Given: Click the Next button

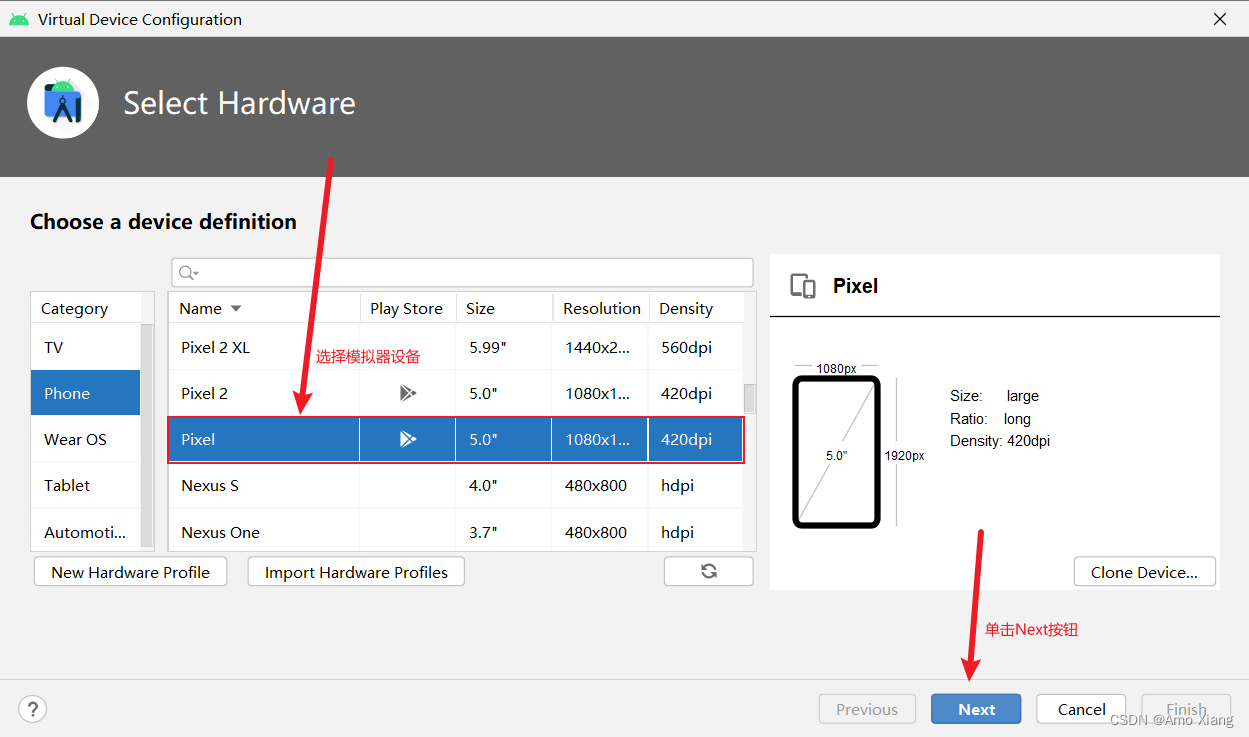Looking at the screenshot, I should coord(976,709).
